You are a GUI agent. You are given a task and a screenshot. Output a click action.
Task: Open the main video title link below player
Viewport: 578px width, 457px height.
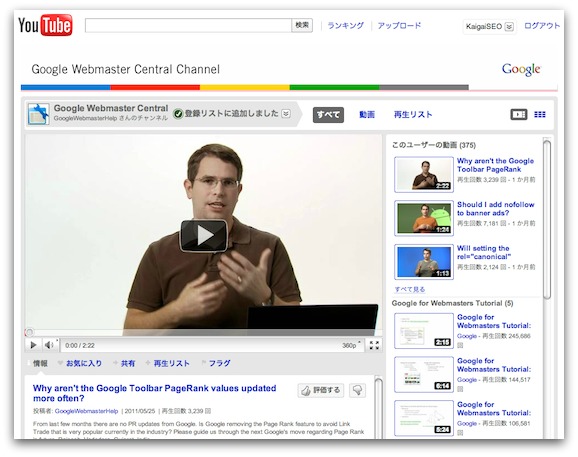pyautogui.click(x=154, y=393)
